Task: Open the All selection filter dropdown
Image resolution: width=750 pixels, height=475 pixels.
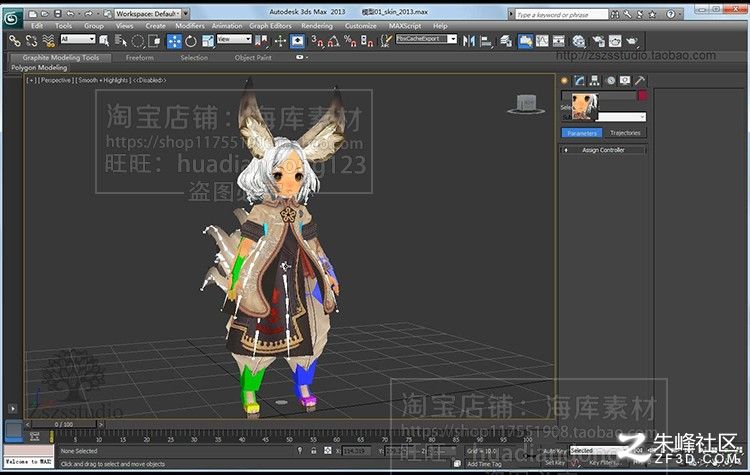Action: tap(77, 39)
